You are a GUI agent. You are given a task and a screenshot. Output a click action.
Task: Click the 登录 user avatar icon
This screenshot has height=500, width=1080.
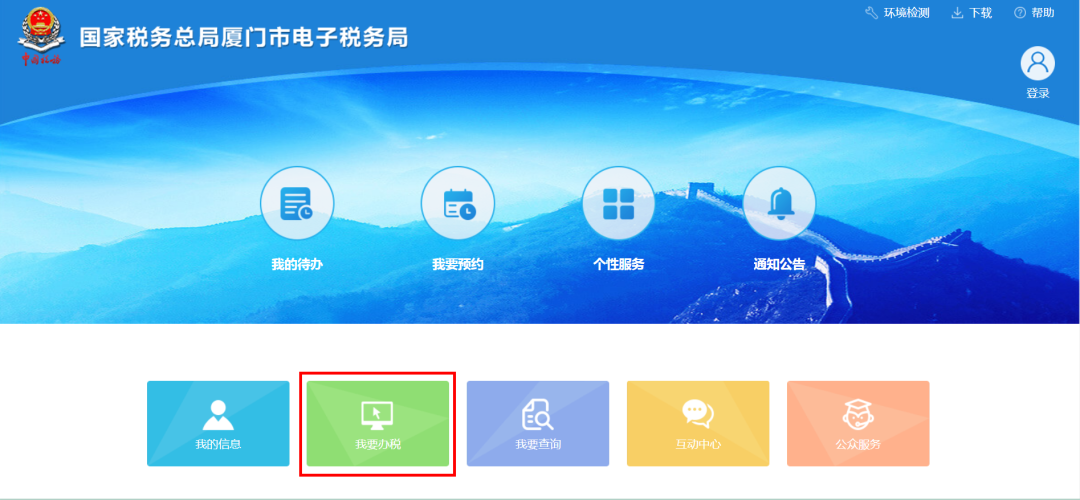1037,63
